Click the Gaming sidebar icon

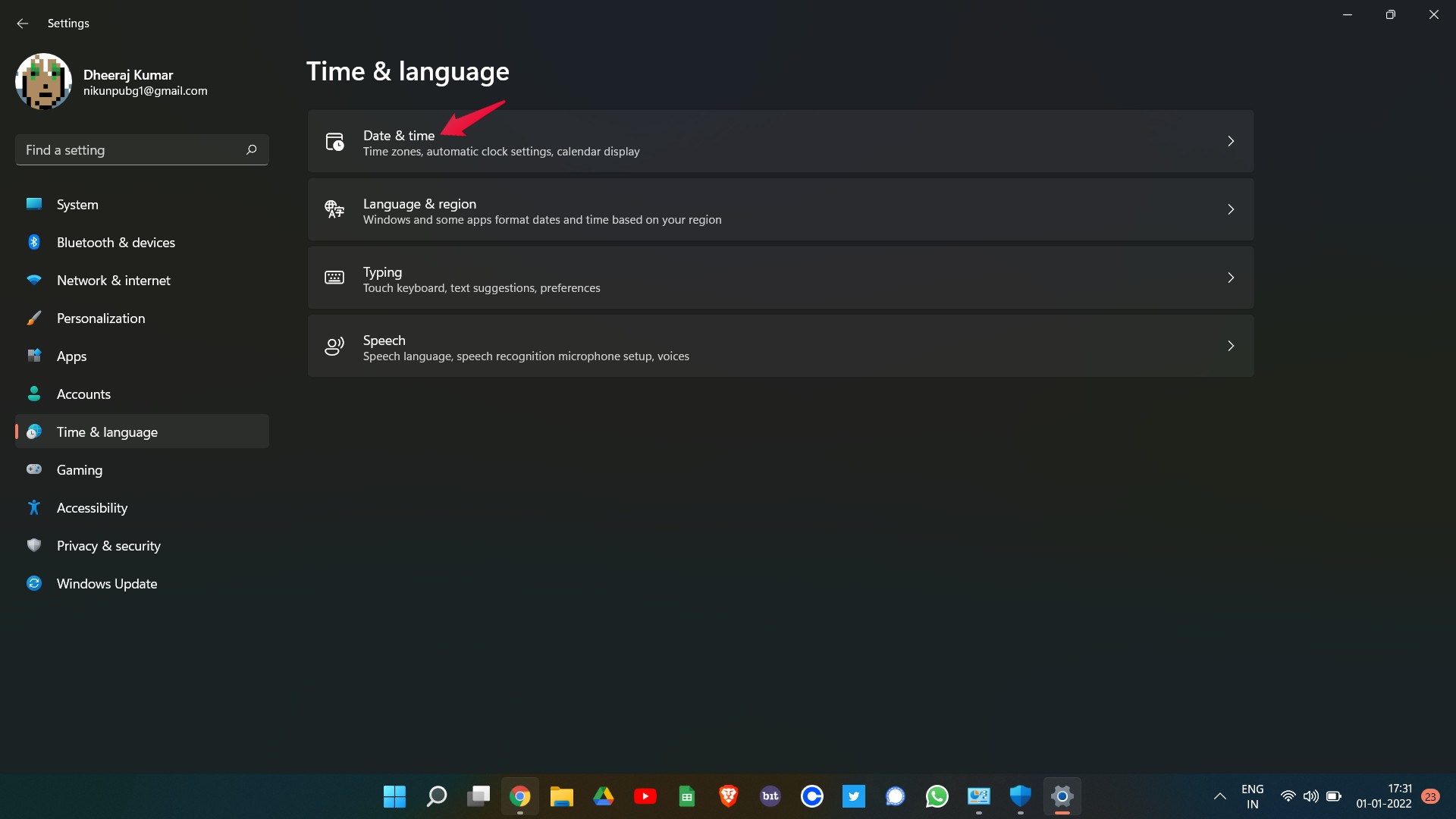pos(34,468)
